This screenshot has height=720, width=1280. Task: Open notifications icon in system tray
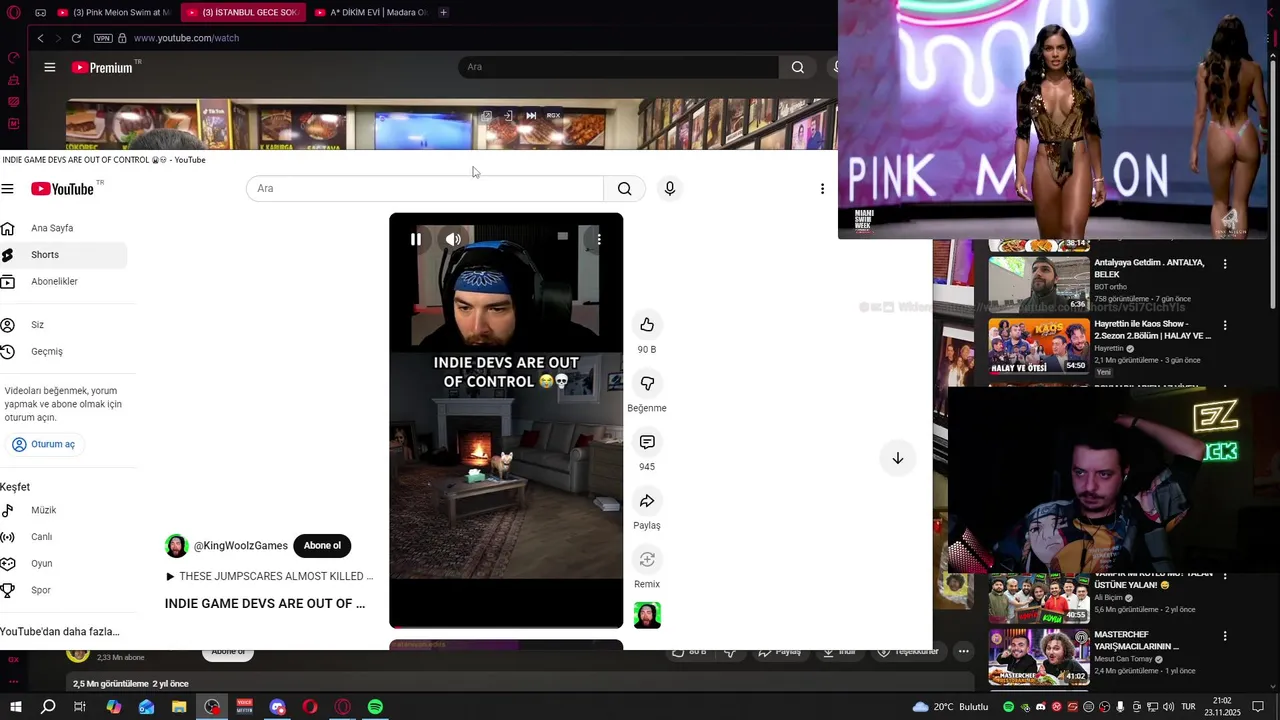[1258, 707]
